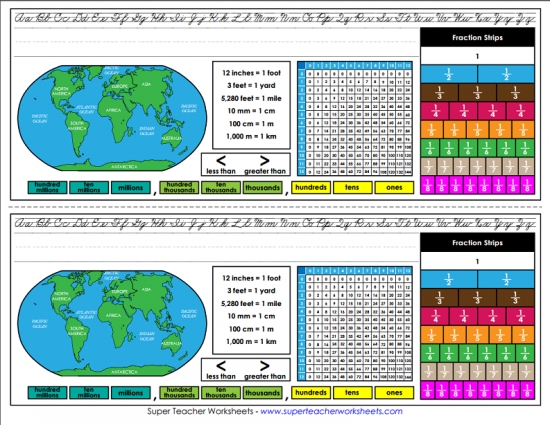Image resolution: width=550 pixels, height=425 pixels.
Task: Select 'ten thousands' box on upper tag
Action: click(x=221, y=187)
